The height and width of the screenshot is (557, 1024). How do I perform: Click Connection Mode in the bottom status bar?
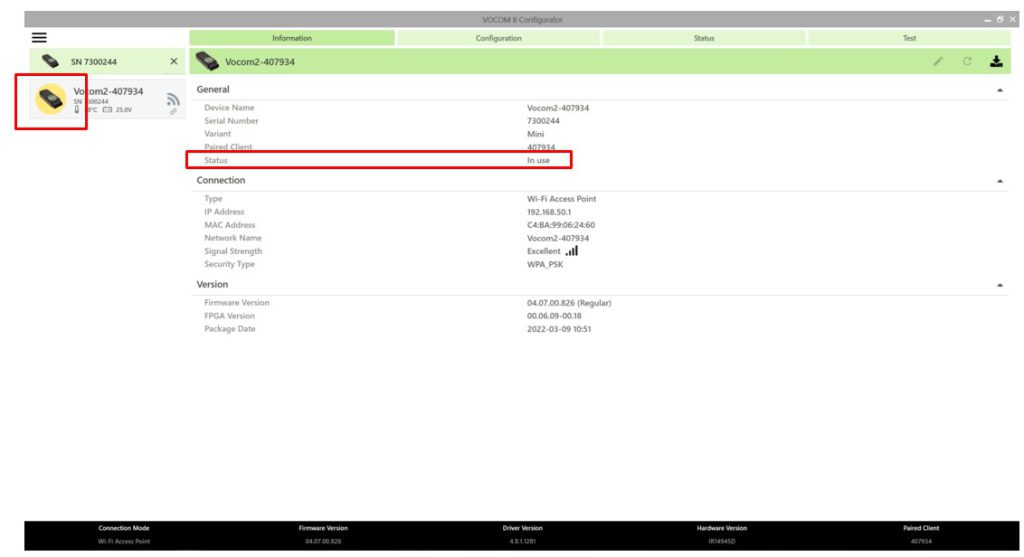(x=124, y=528)
